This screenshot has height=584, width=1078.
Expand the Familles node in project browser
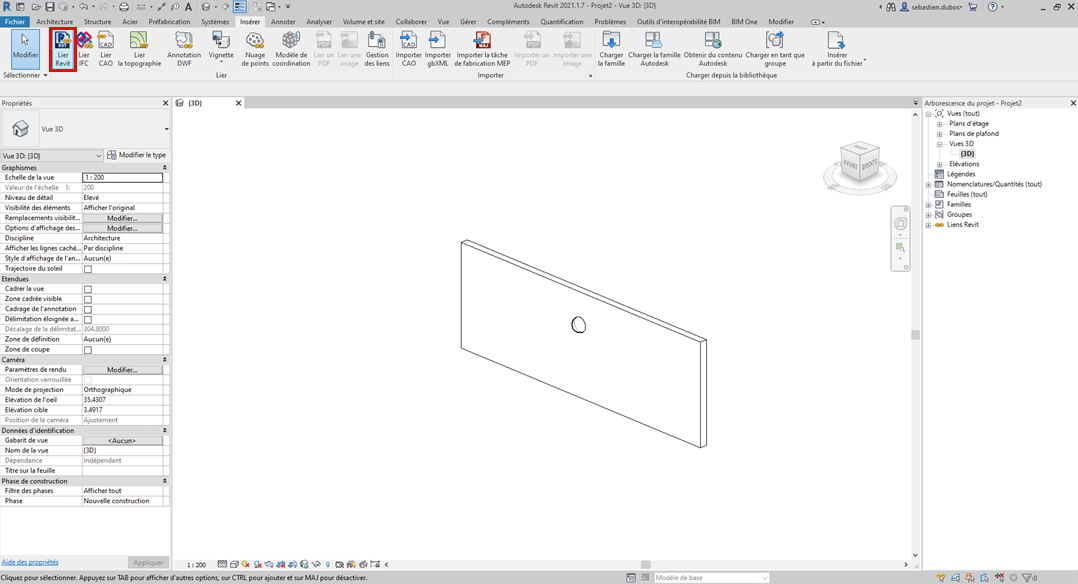pos(929,205)
